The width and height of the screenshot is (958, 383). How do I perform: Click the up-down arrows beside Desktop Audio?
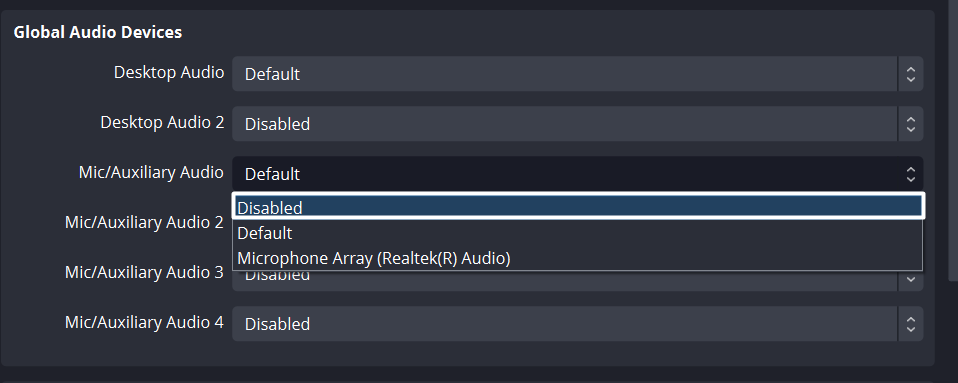(x=910, y=74)
